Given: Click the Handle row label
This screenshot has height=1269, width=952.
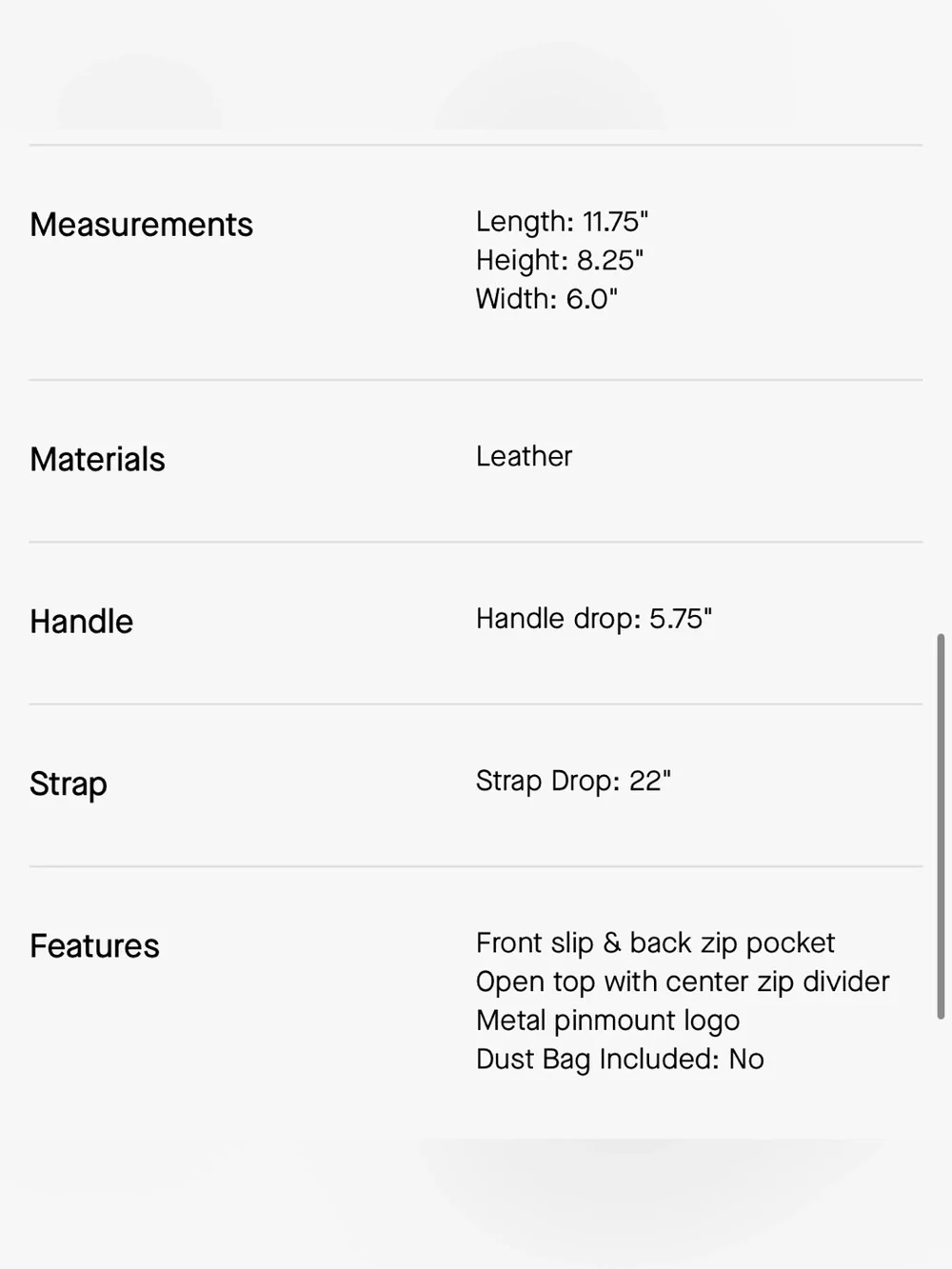Looking at the screenshot, I should point(81,622).
